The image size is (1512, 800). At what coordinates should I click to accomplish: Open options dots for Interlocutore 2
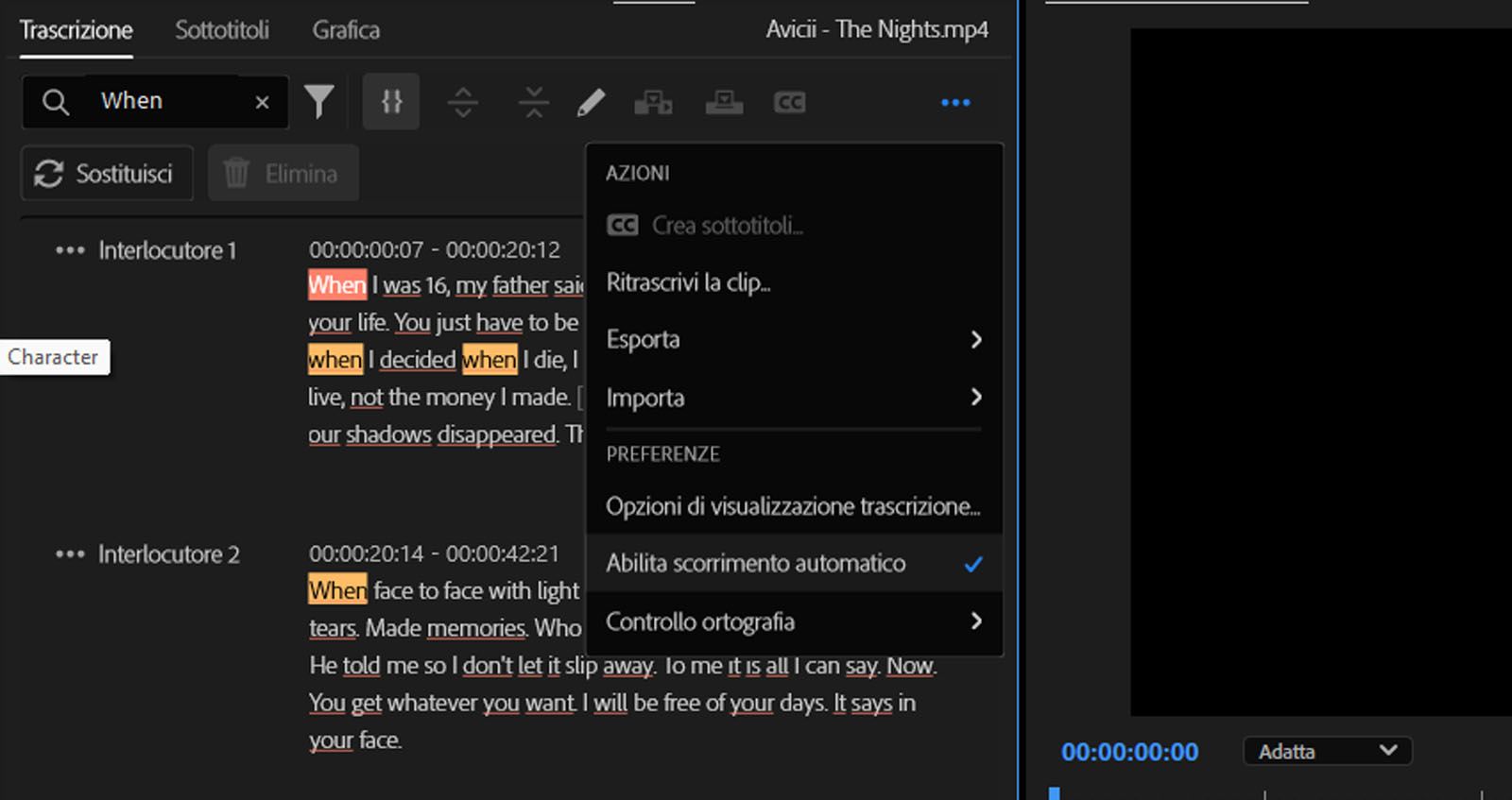click(x=70, y=553)
